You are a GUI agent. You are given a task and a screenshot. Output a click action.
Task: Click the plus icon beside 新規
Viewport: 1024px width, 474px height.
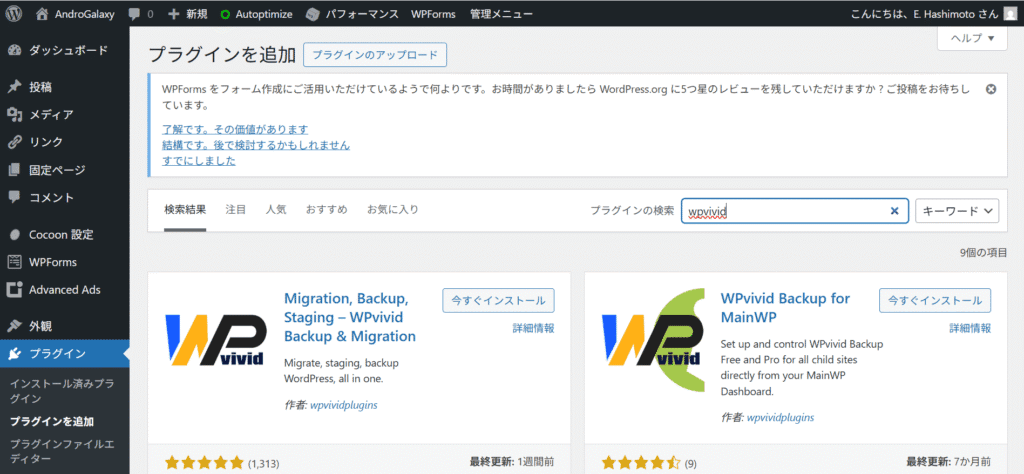tap(174, 13)
